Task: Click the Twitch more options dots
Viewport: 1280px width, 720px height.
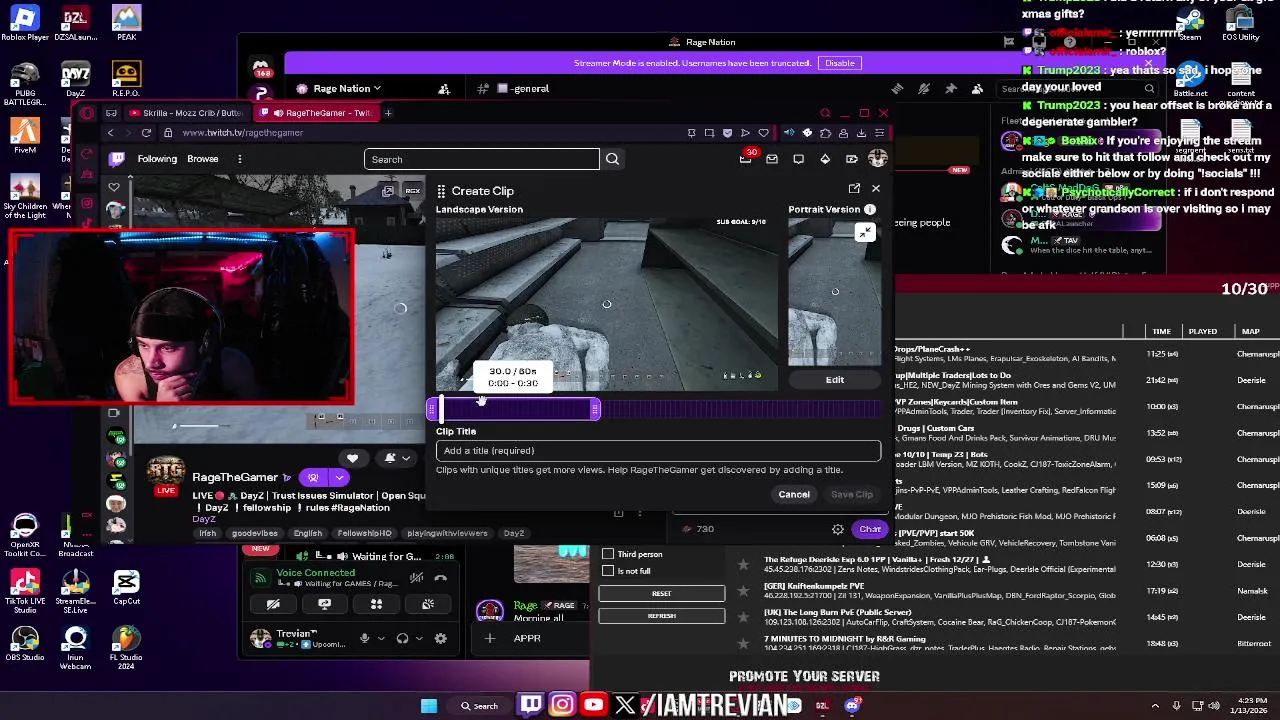Action: (x=240, y=159)
